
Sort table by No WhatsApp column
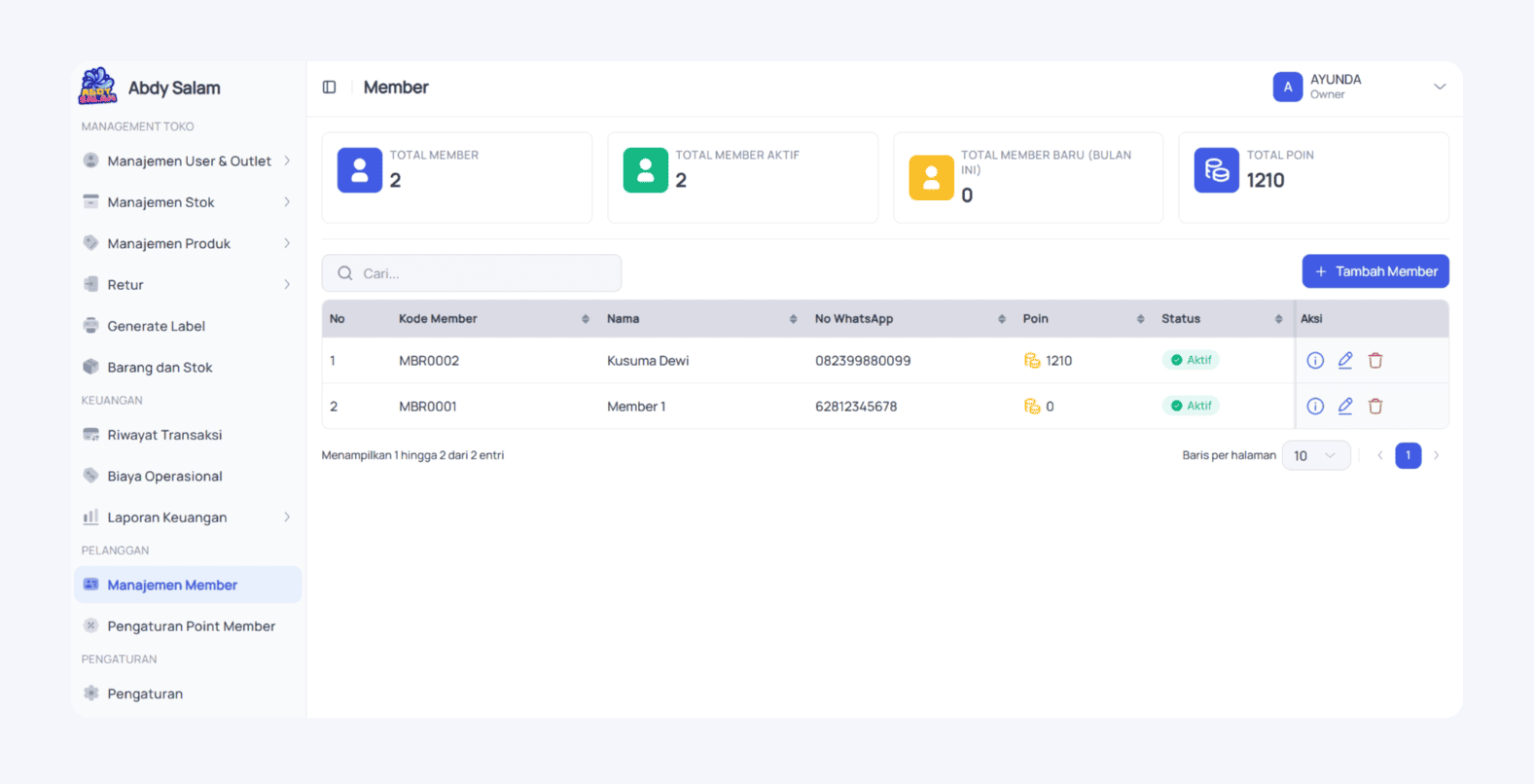click(1002, 319)
